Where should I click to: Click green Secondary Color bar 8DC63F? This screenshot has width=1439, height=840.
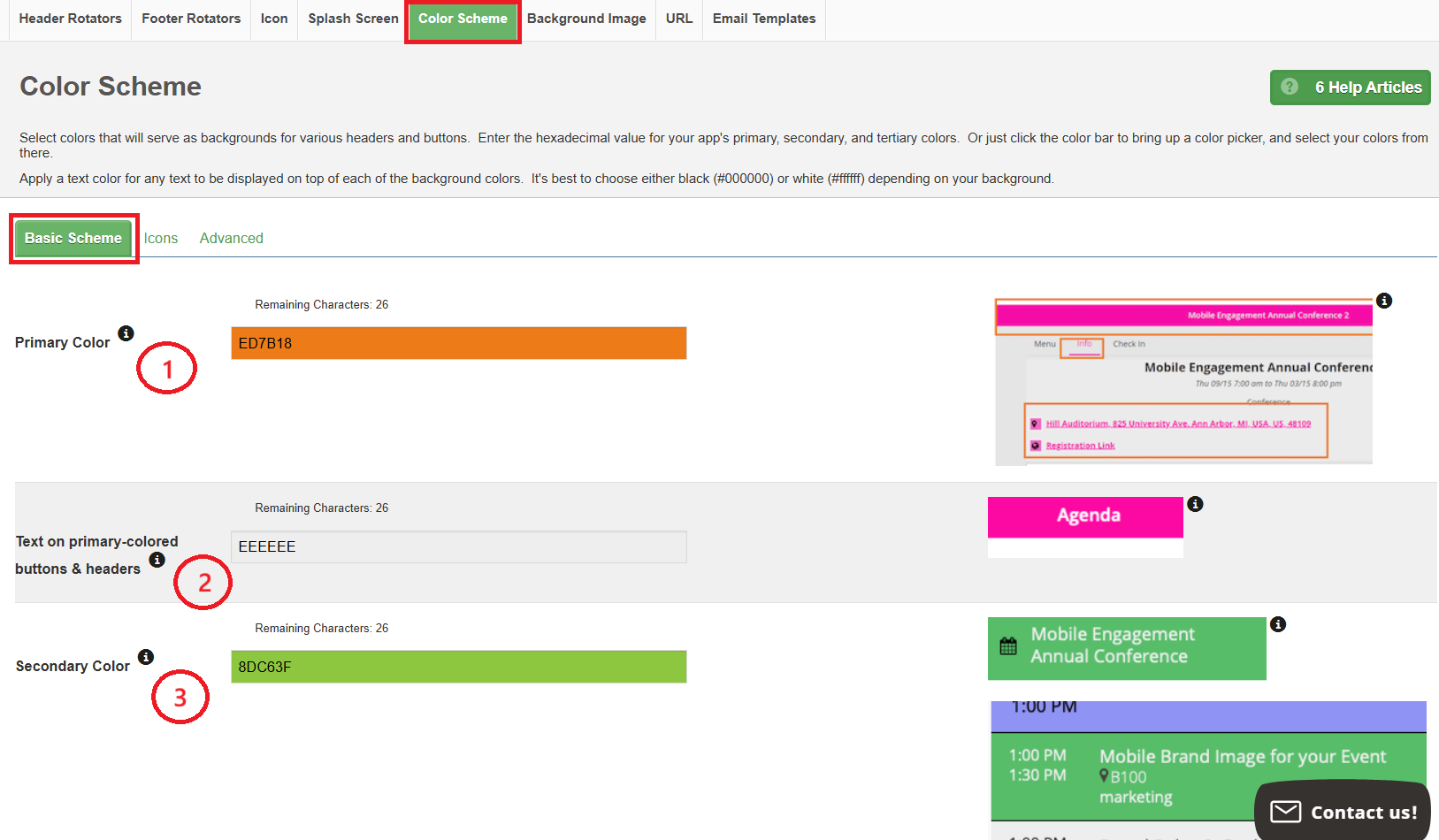(x=458, y=667)
